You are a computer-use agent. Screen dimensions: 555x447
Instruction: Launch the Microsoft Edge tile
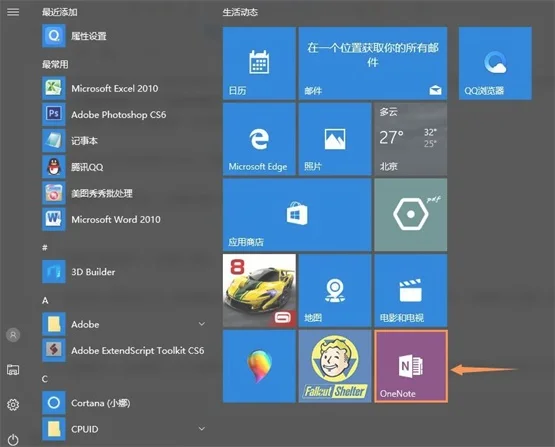pos(259,139)
